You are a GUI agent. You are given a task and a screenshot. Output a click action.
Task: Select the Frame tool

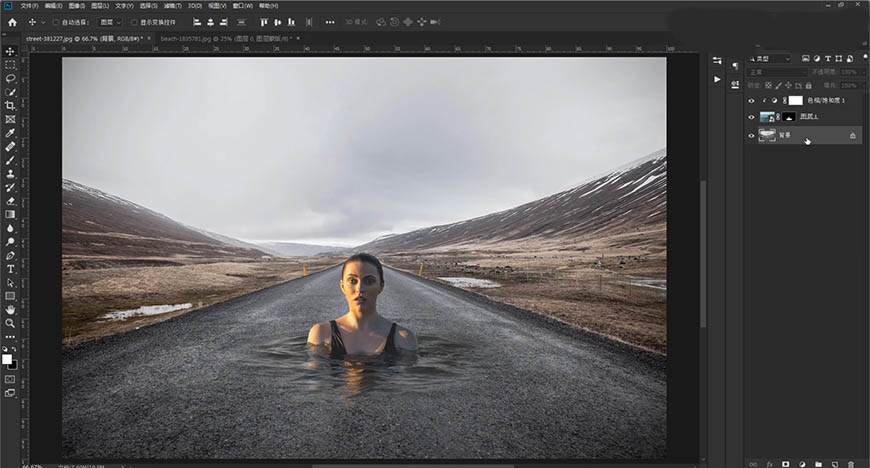point(10,119)
